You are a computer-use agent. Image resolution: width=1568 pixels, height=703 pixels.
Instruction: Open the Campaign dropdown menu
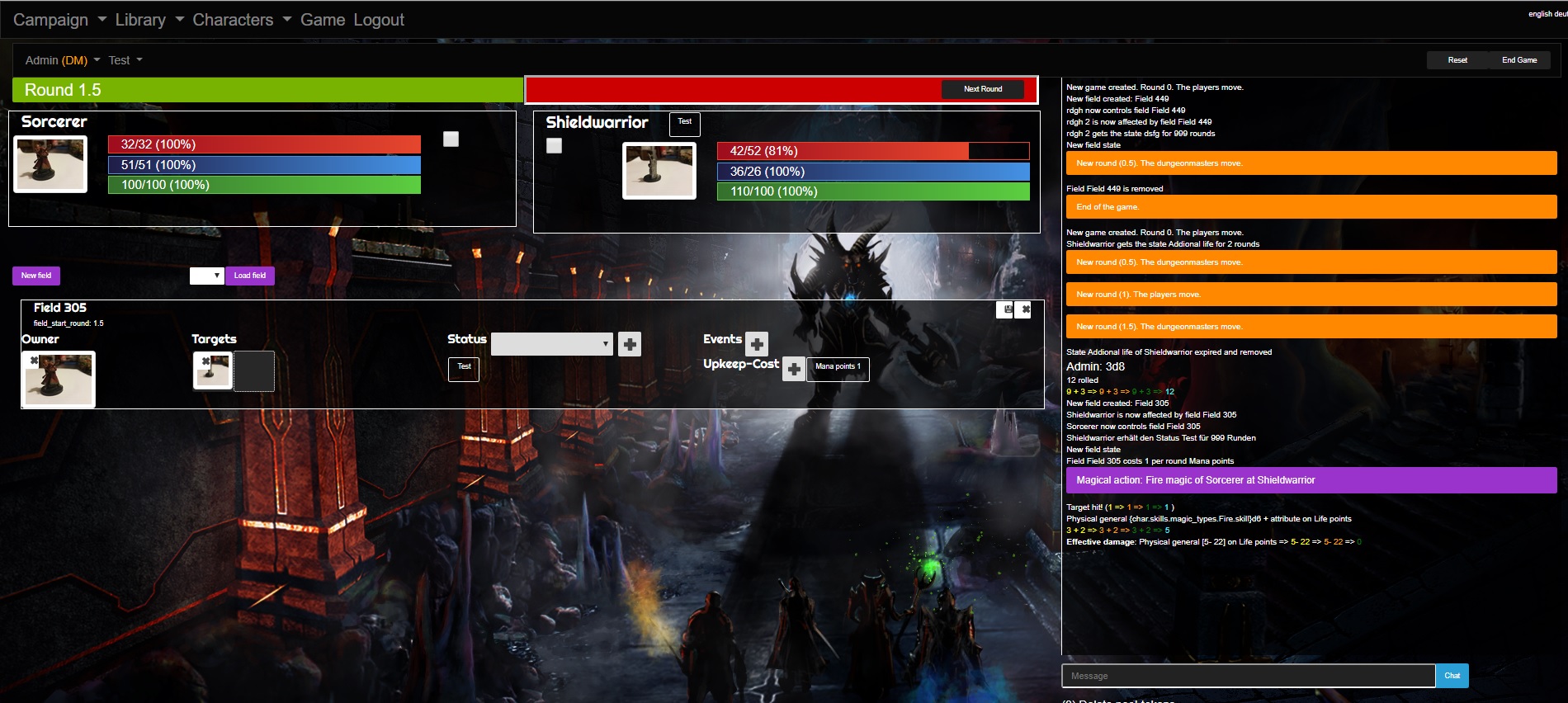59,20
